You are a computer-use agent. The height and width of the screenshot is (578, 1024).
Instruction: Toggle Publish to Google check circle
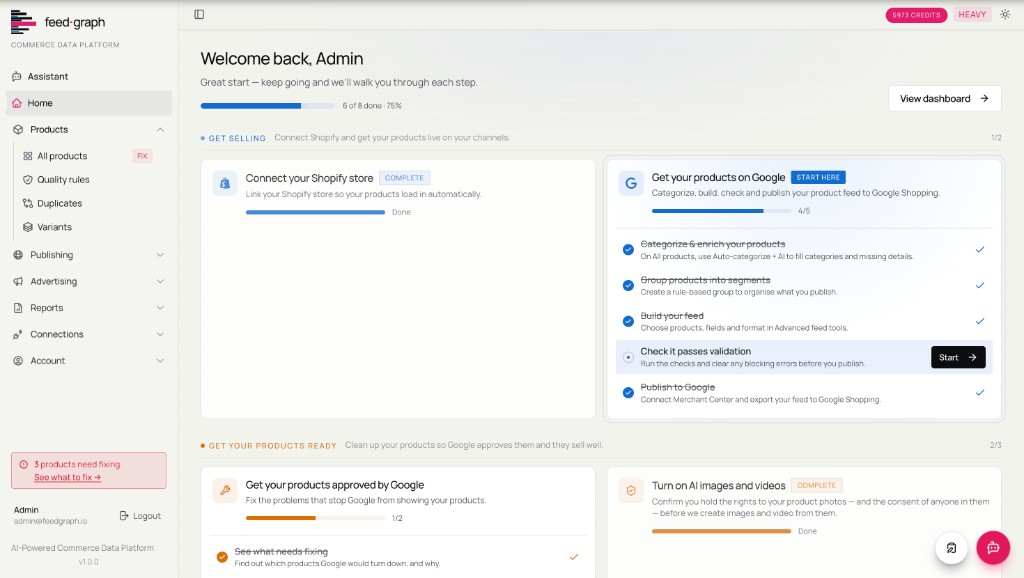628,393
